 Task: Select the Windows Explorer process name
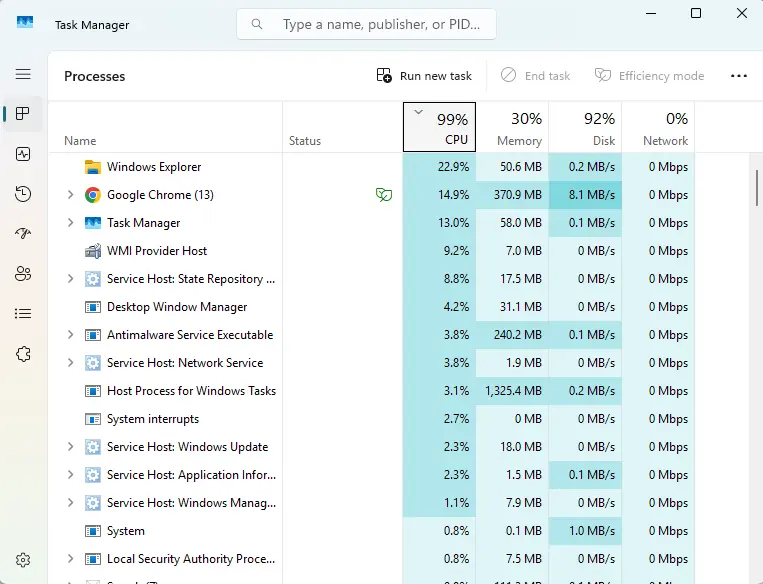(154, 167)
